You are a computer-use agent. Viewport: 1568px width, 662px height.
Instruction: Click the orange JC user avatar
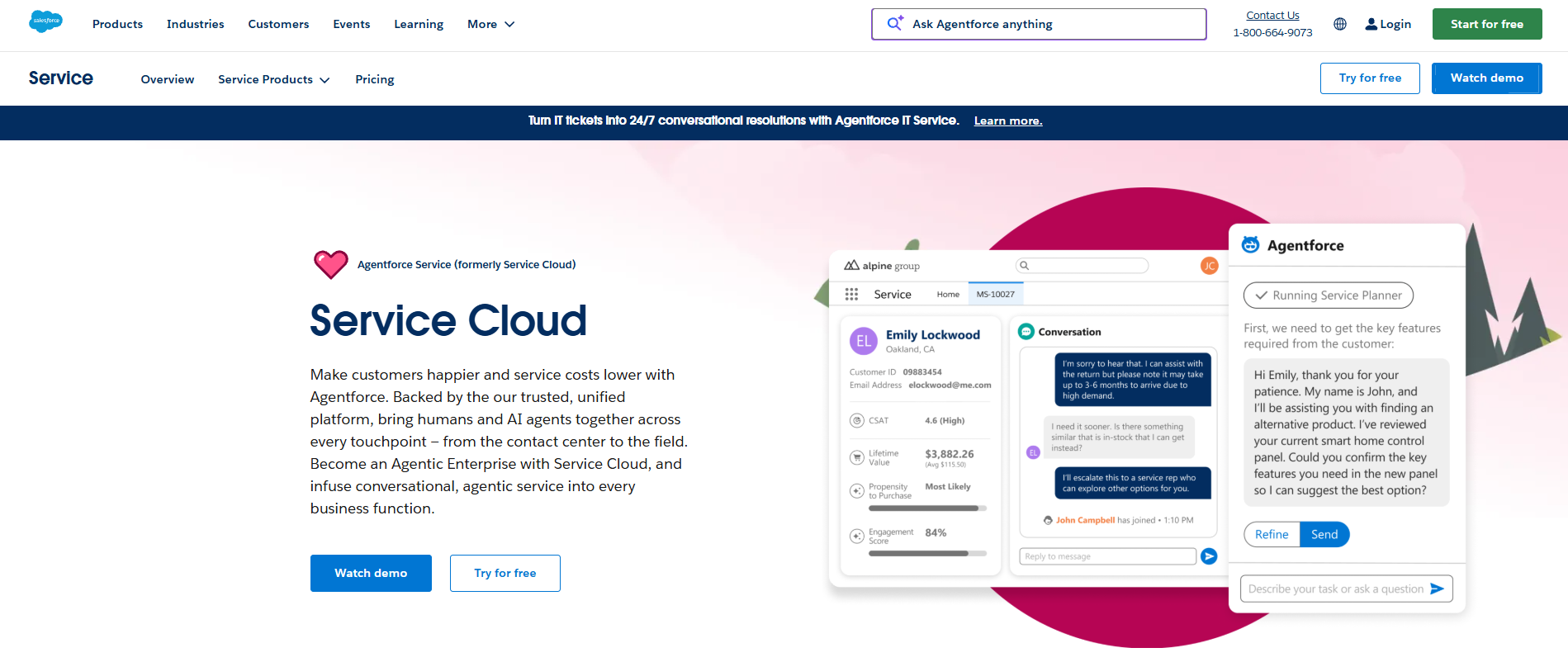[1209, 265]
